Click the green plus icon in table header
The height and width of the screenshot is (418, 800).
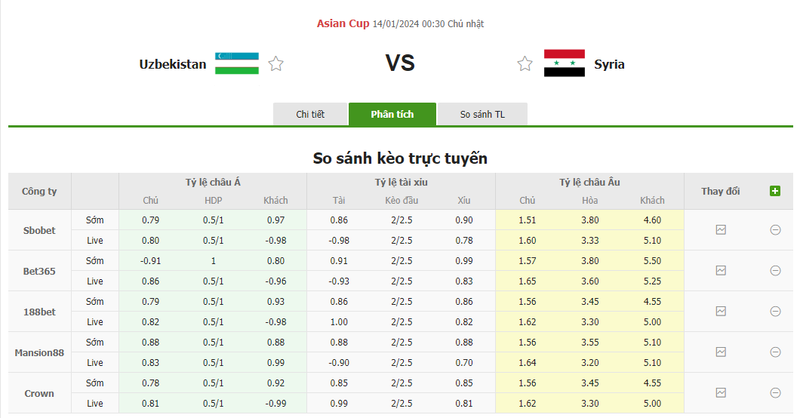coord(775,190)
